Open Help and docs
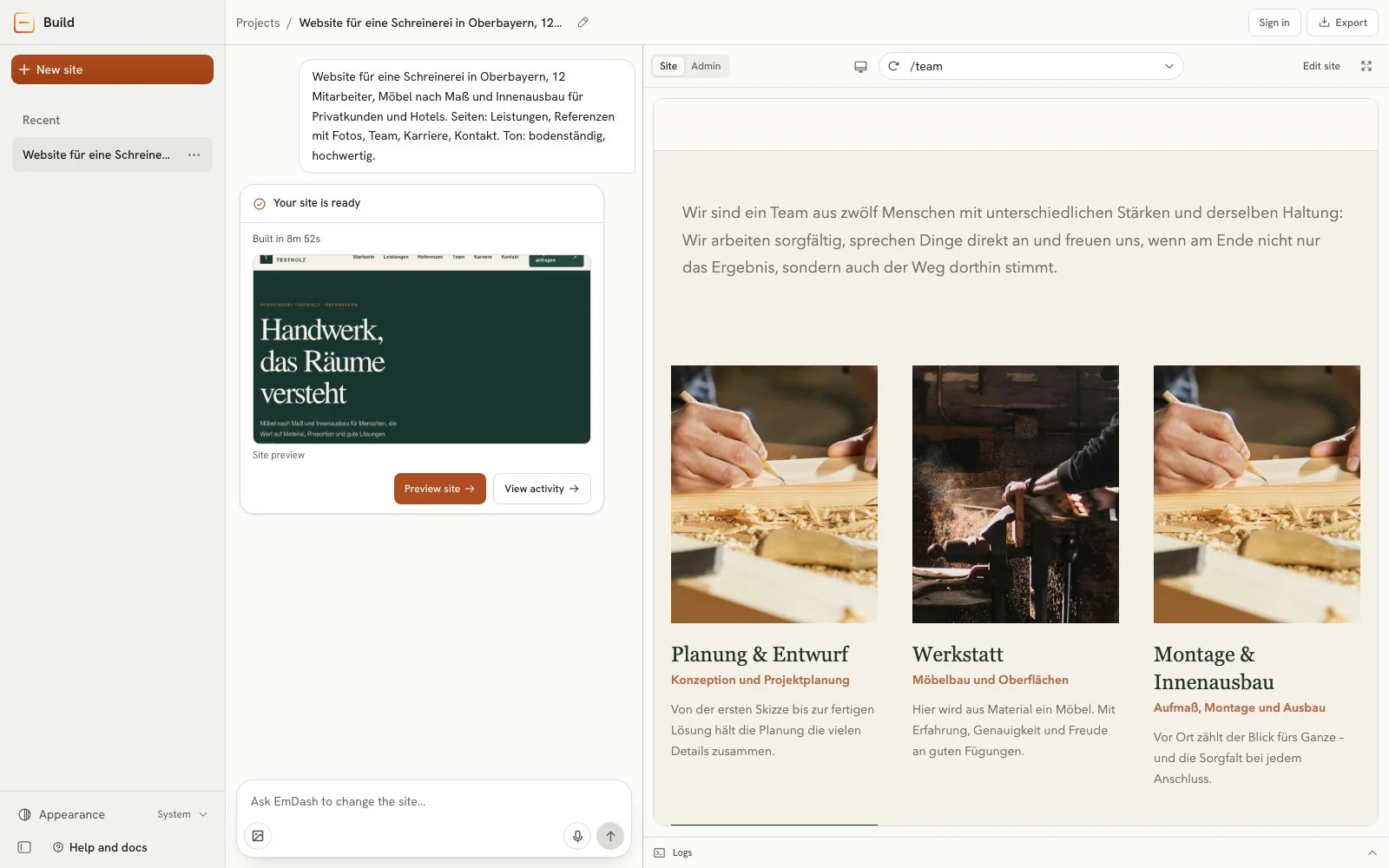1389x868 pixels. [x=100, y=847]
